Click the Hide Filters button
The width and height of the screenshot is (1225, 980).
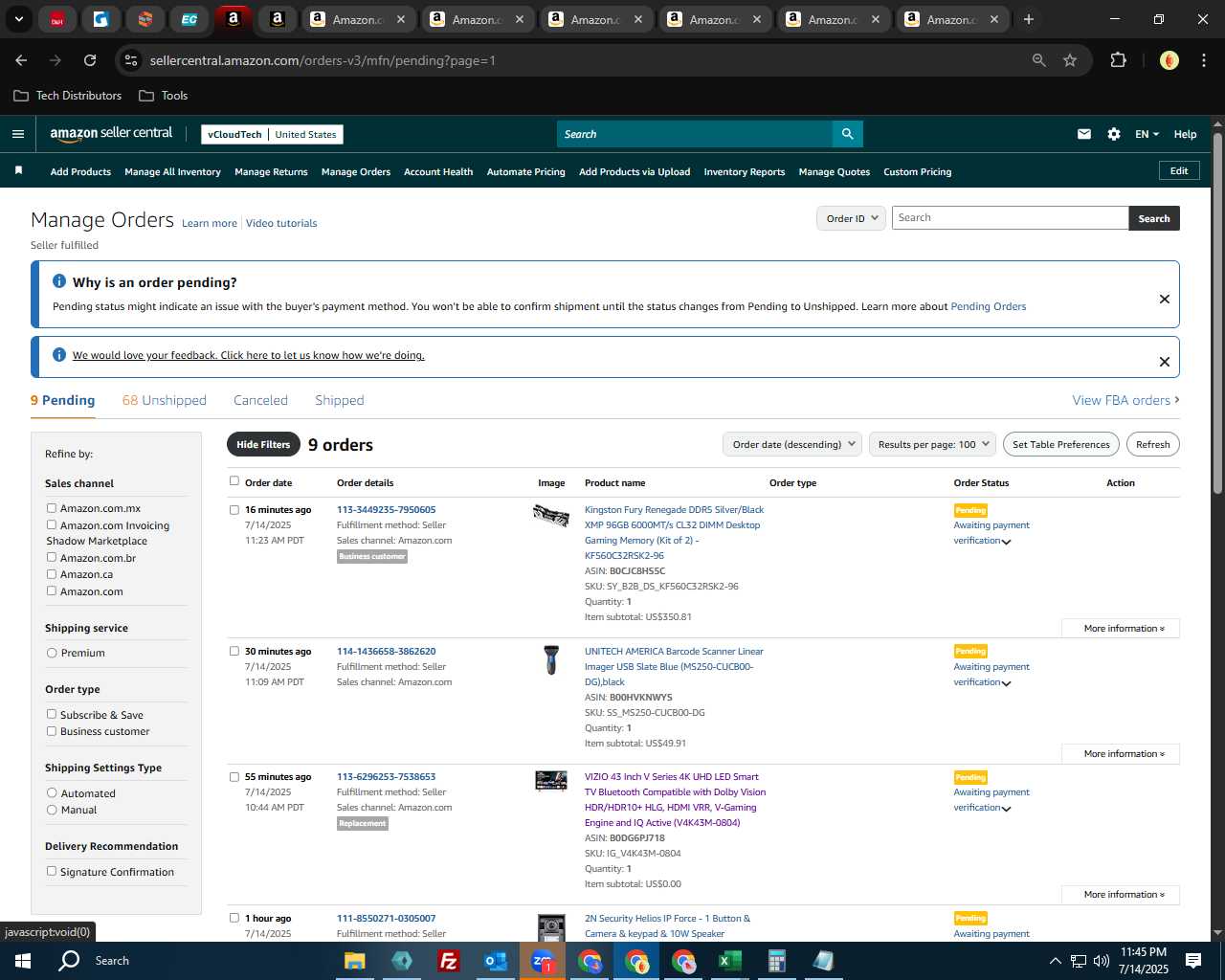pos(263,444)
